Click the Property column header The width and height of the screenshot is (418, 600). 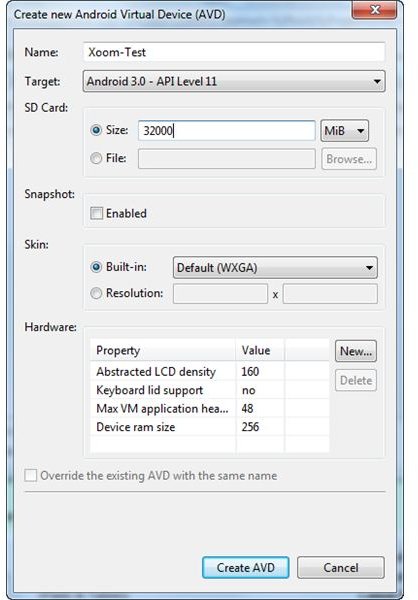(163, 350)
